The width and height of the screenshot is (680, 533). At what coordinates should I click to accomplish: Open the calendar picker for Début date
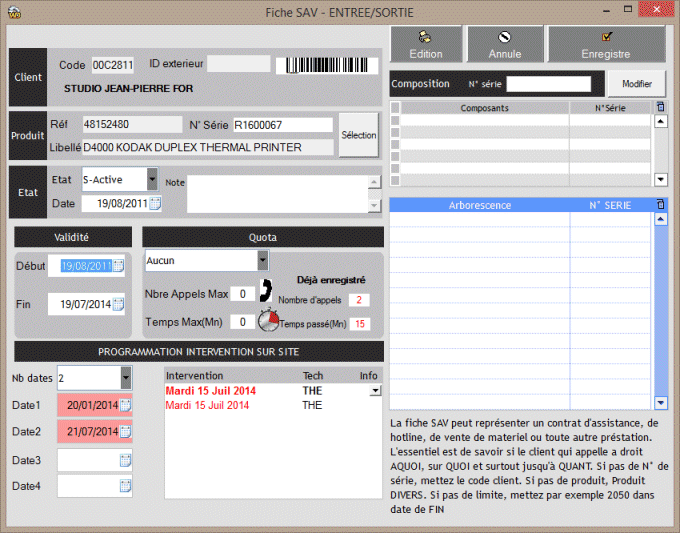[x=118, y=266]
